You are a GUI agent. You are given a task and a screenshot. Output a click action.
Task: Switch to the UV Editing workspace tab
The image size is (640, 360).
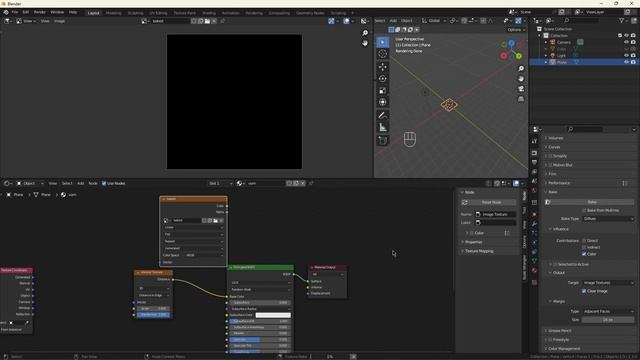click(x=158, y=13)
